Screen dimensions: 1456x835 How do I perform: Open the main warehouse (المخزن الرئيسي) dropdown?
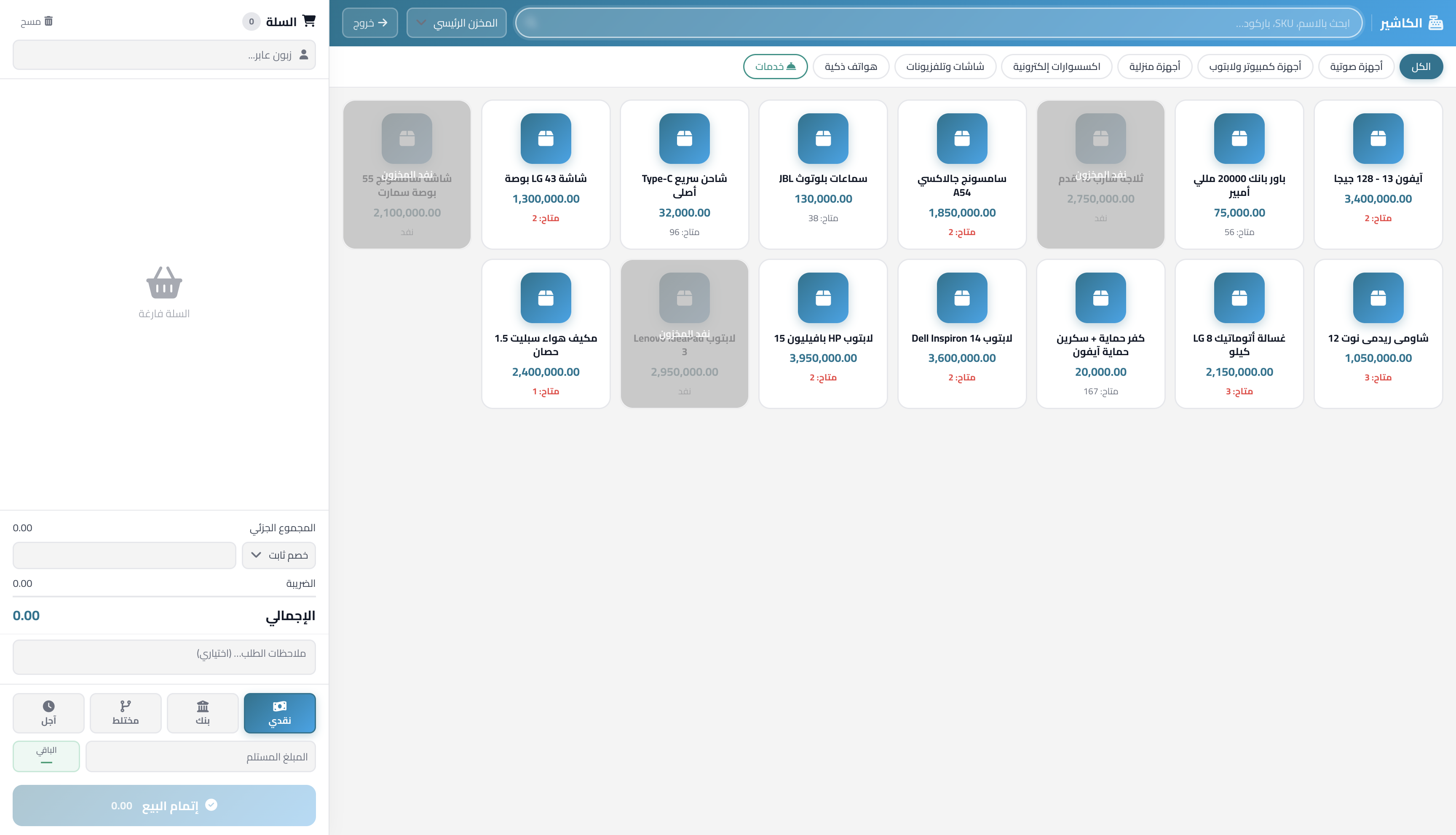(x=456, y=23)
